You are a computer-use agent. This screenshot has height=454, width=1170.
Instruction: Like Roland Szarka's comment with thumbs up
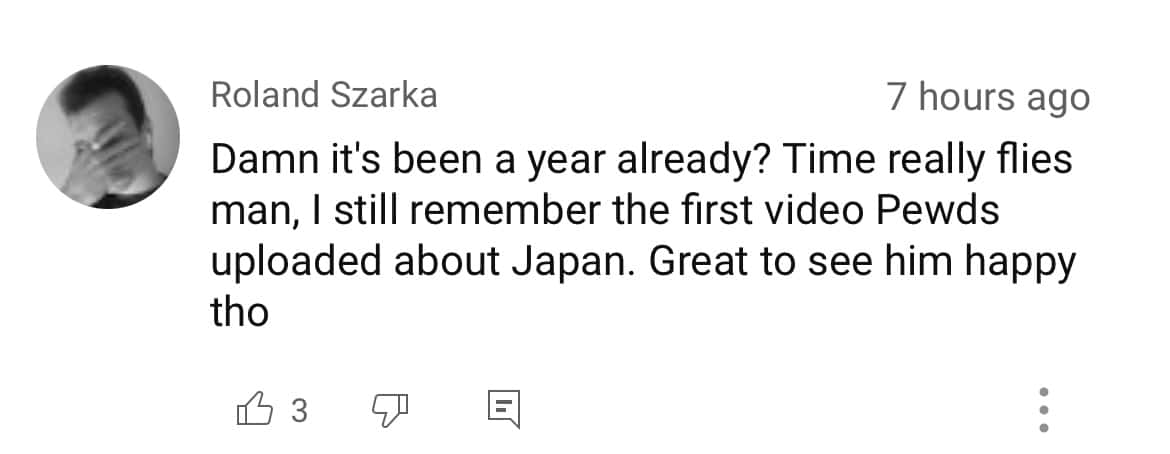pyautogui.click(x=253, y=408)
